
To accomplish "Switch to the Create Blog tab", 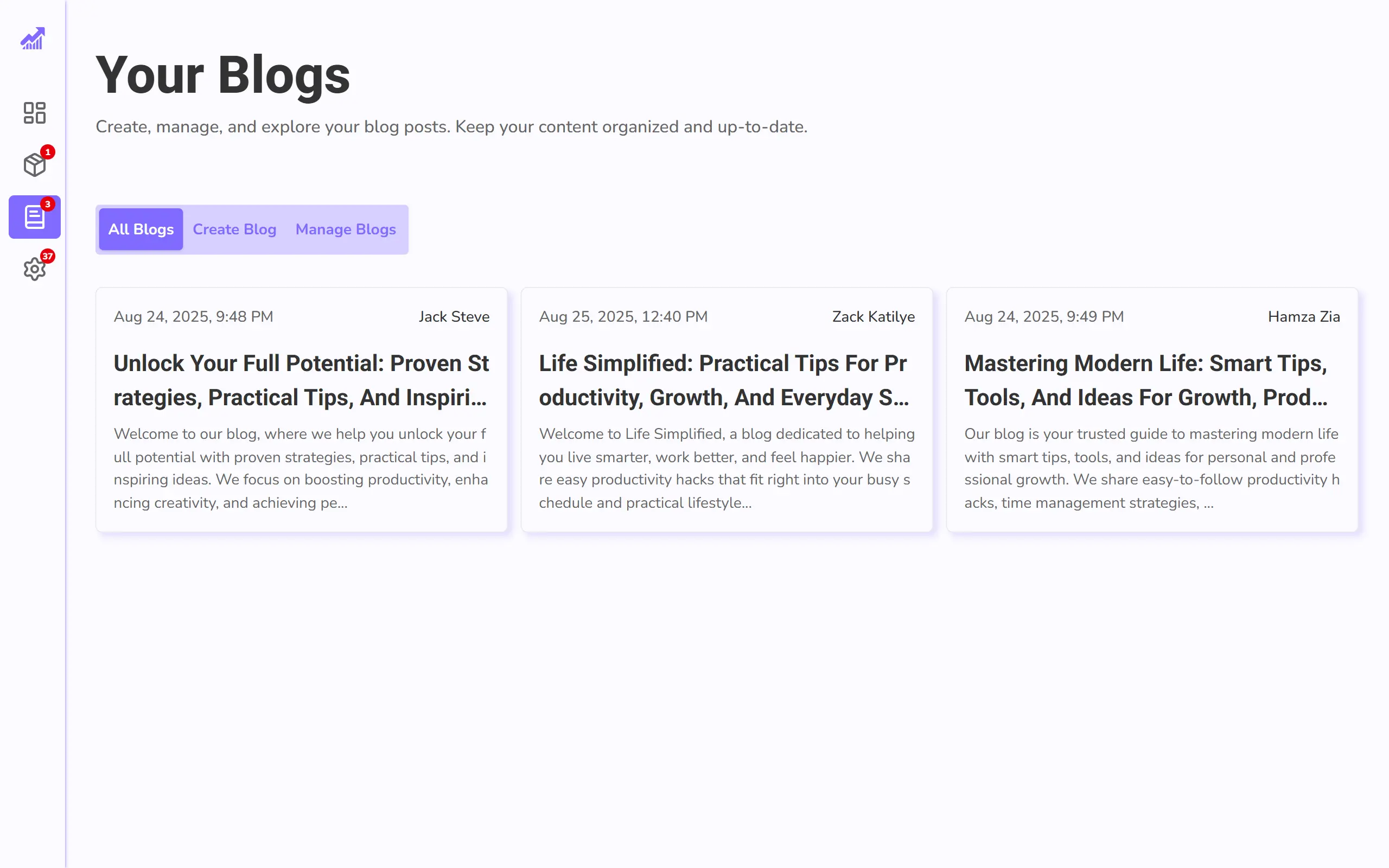I will (234, 229).
